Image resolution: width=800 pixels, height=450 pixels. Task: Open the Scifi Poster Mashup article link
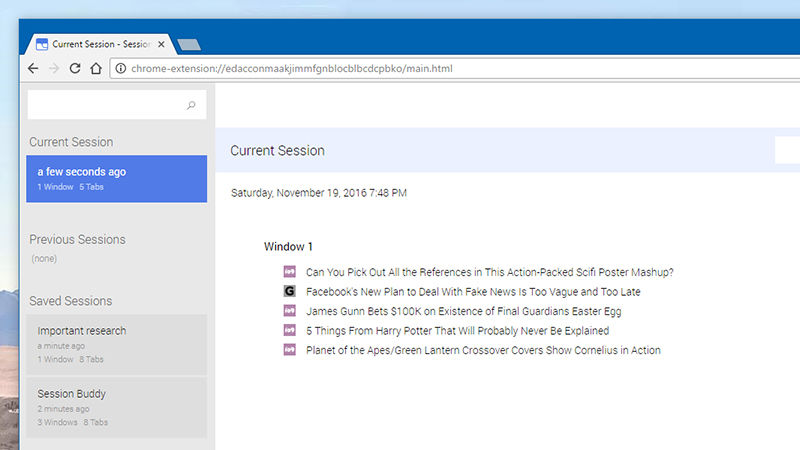pyautogui.click(x=489, y=272)
